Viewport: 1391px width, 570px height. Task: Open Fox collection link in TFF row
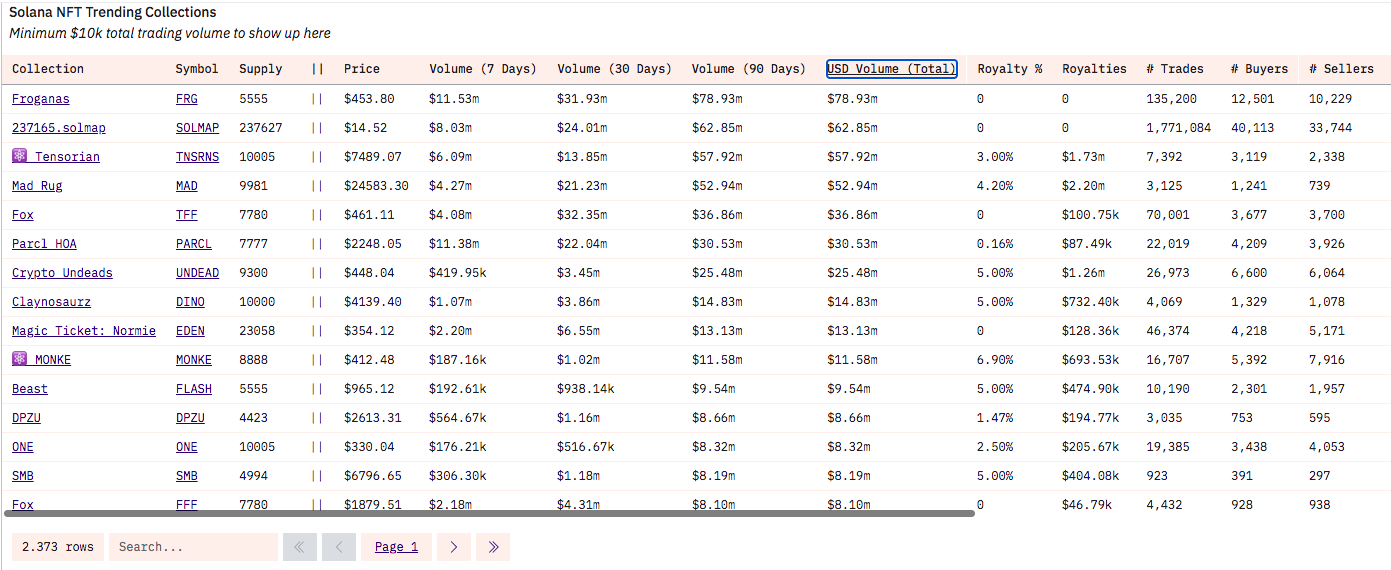tap(23, 215)
